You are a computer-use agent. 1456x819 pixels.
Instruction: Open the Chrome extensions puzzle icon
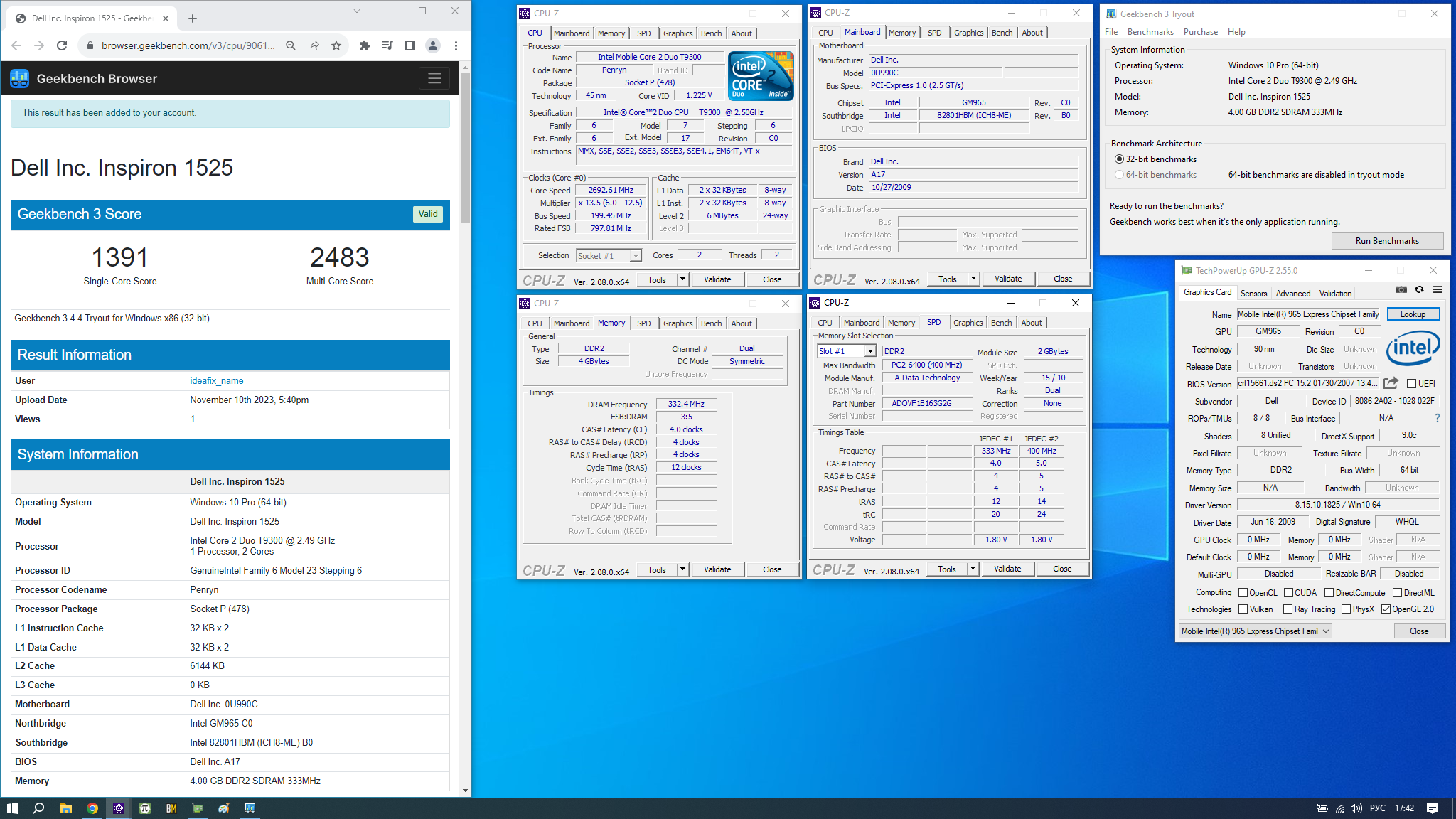pyautogui.click(x=365, y=45)
